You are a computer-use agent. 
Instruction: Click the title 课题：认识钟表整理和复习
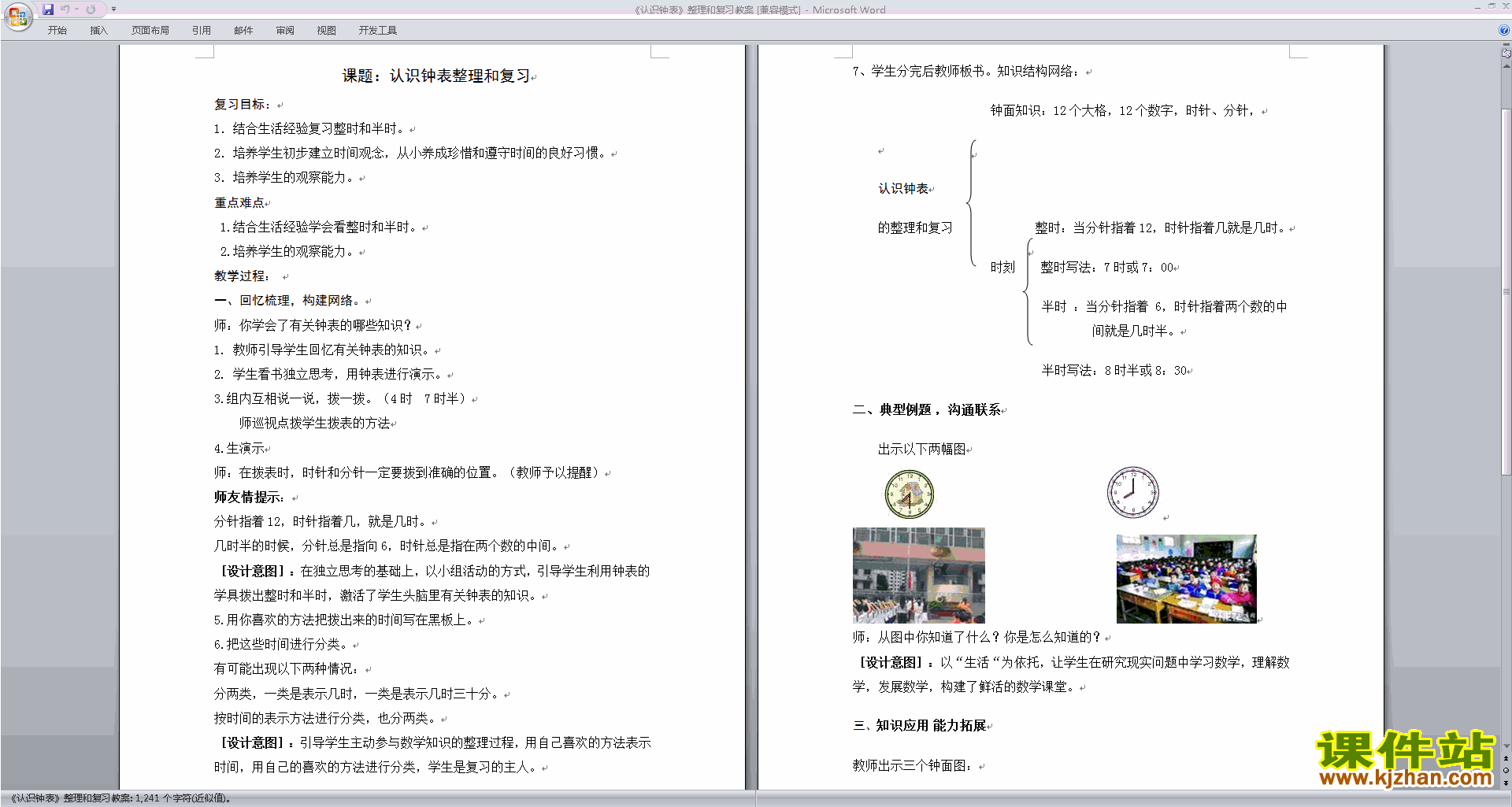(x=436, y=76)
